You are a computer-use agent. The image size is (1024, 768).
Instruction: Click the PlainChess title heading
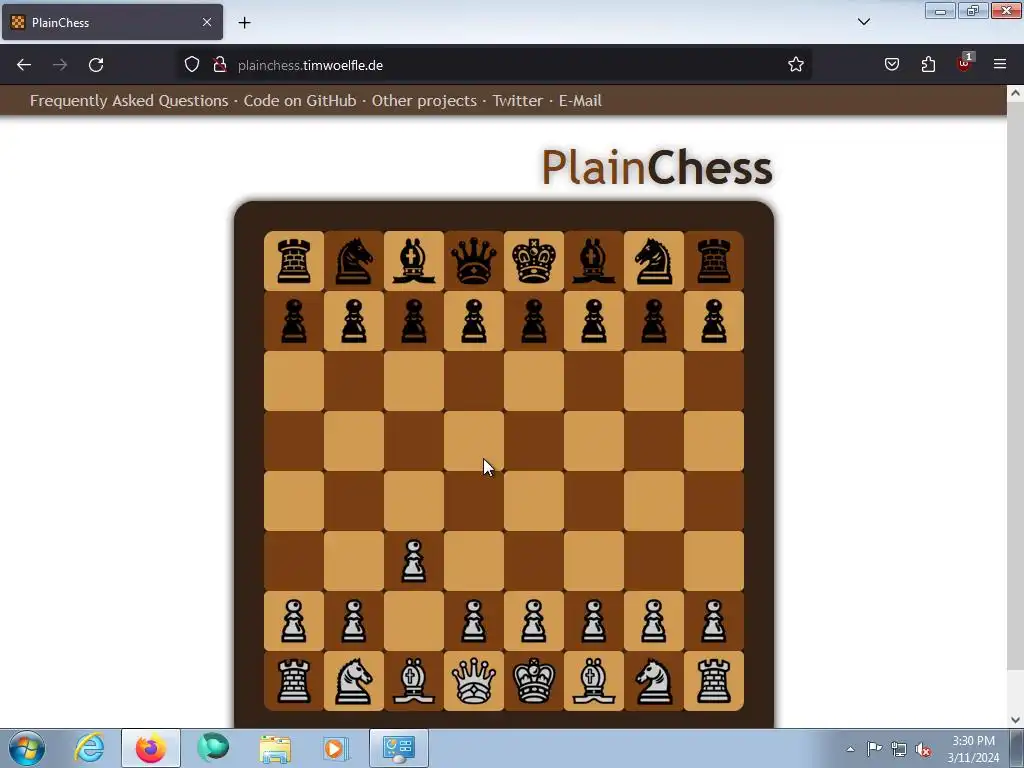point(657,168)
